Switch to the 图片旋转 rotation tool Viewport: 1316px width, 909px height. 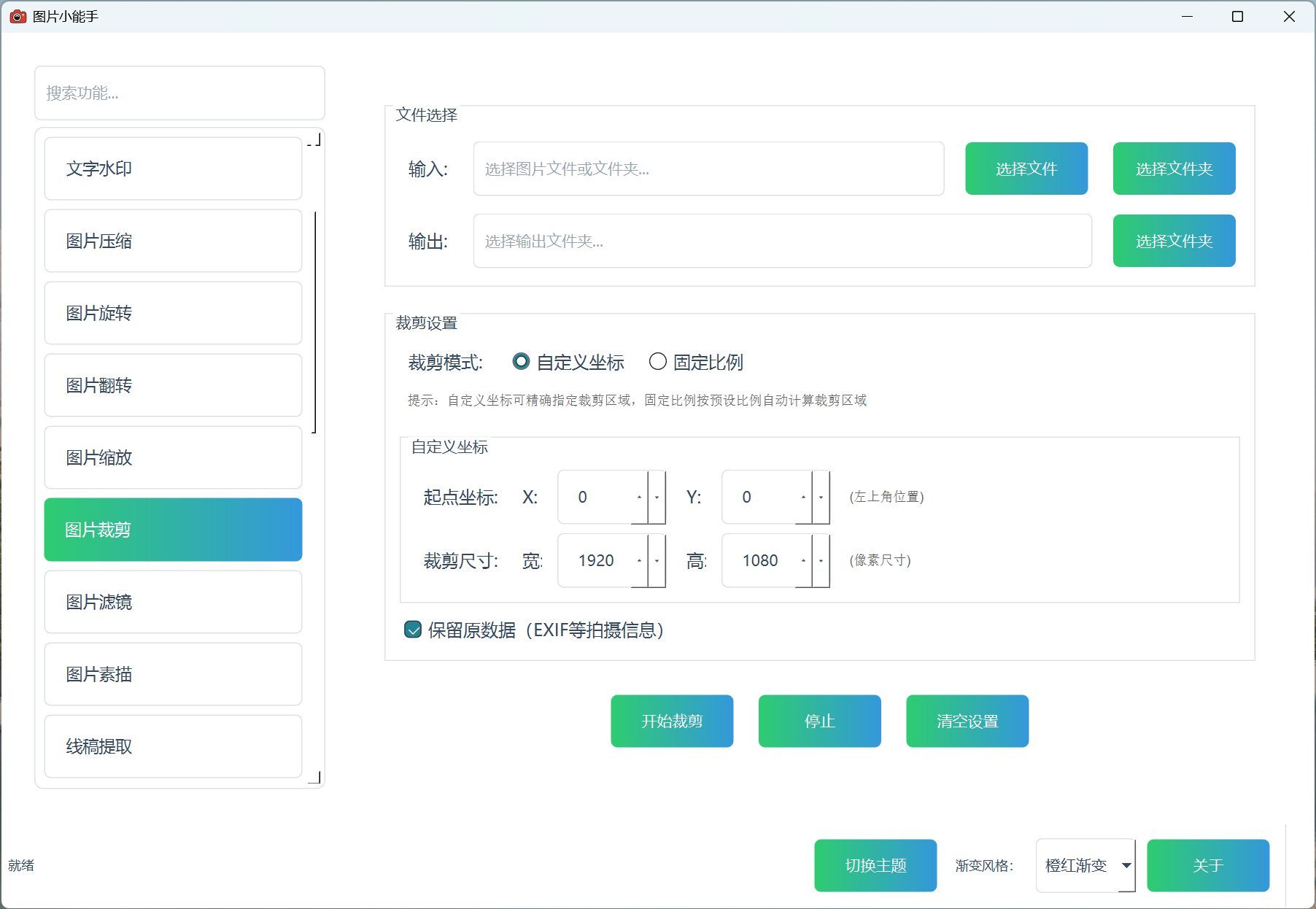(173, 313)
